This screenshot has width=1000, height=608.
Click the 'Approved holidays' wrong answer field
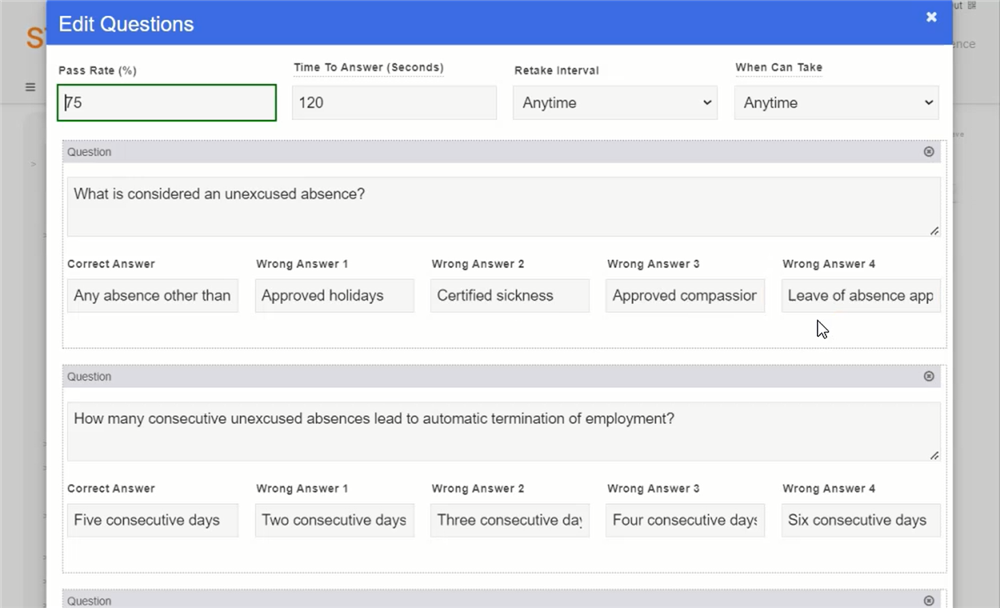point(334,296)
